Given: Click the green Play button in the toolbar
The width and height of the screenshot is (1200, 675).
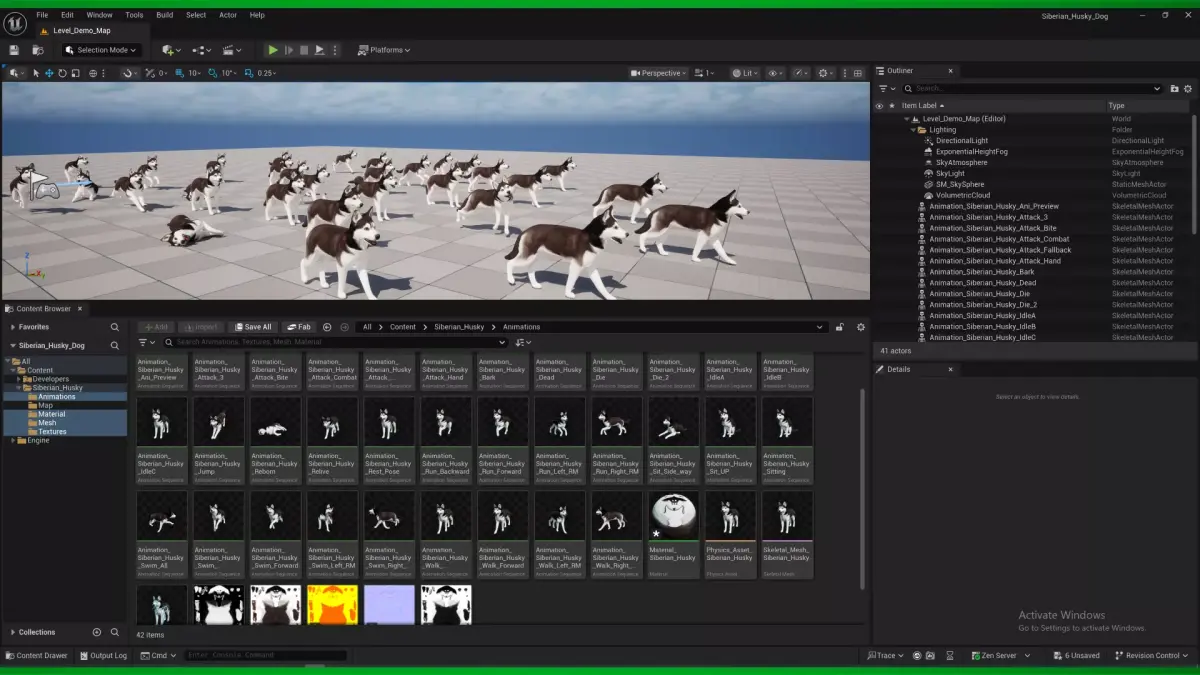Looking at the screenshot, I should [x=273, y=50].
